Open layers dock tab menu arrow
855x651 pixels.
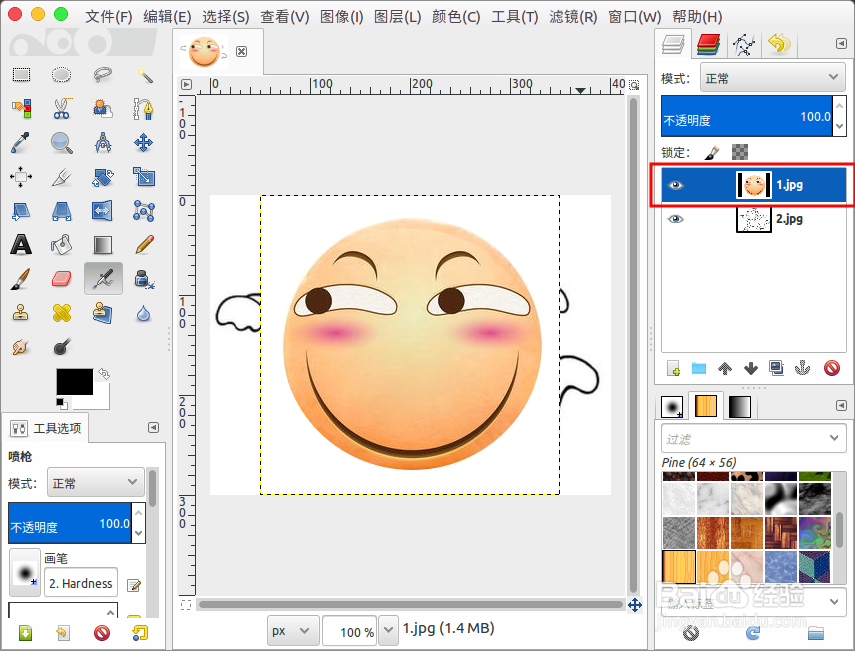(841, 43)
